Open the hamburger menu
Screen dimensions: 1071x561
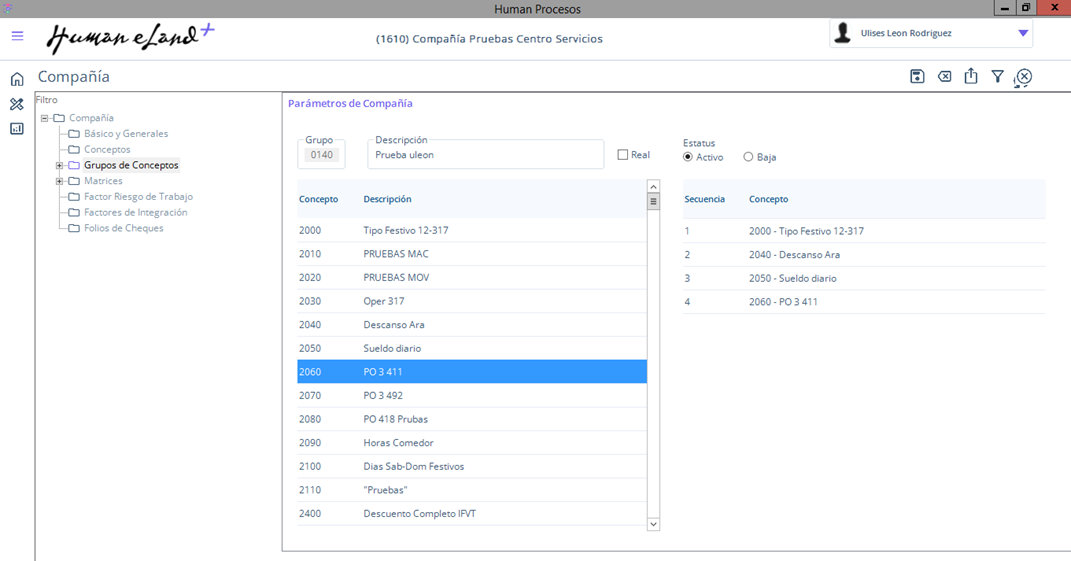pyautogui.click(x=17, y=36)
